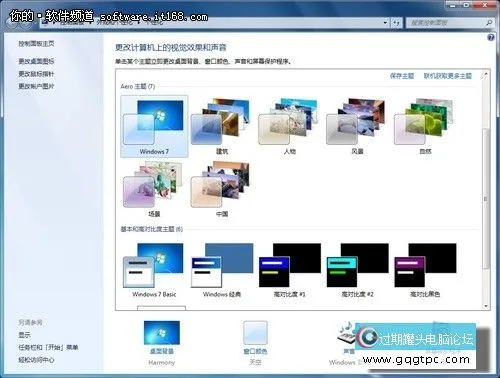
Task: Apply the 建筑 (Architecture) theme
Action: (222, 126)
